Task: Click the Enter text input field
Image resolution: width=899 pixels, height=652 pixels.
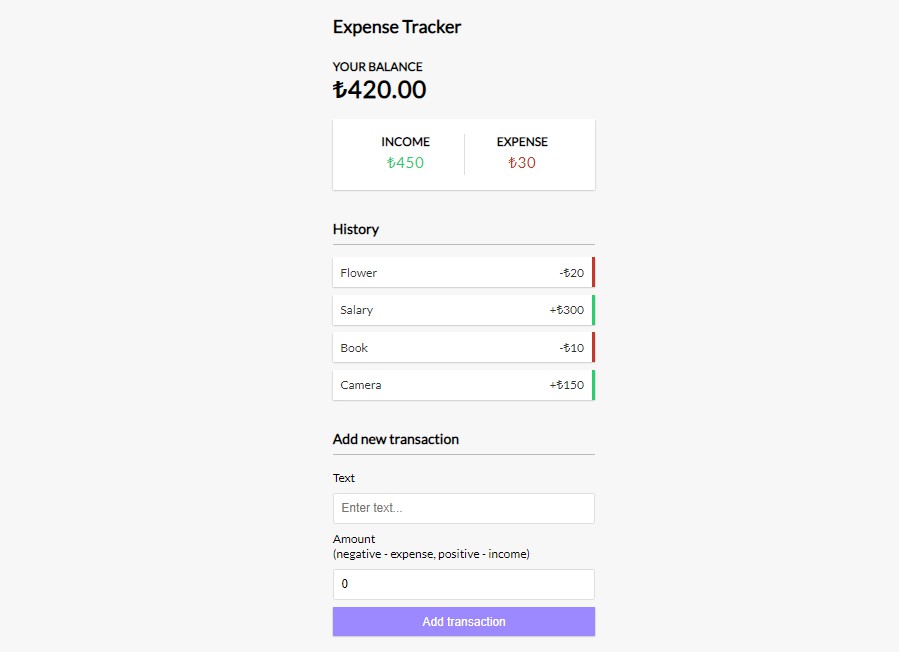Action: [x=463, y=508]
